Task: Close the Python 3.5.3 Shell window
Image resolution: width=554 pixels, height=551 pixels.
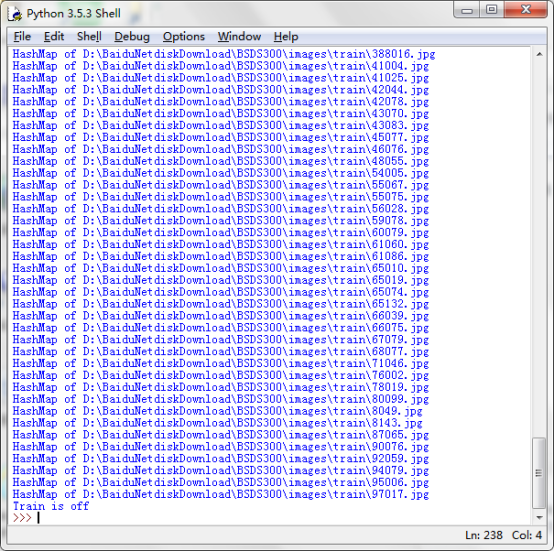Action: click(526, 10)
